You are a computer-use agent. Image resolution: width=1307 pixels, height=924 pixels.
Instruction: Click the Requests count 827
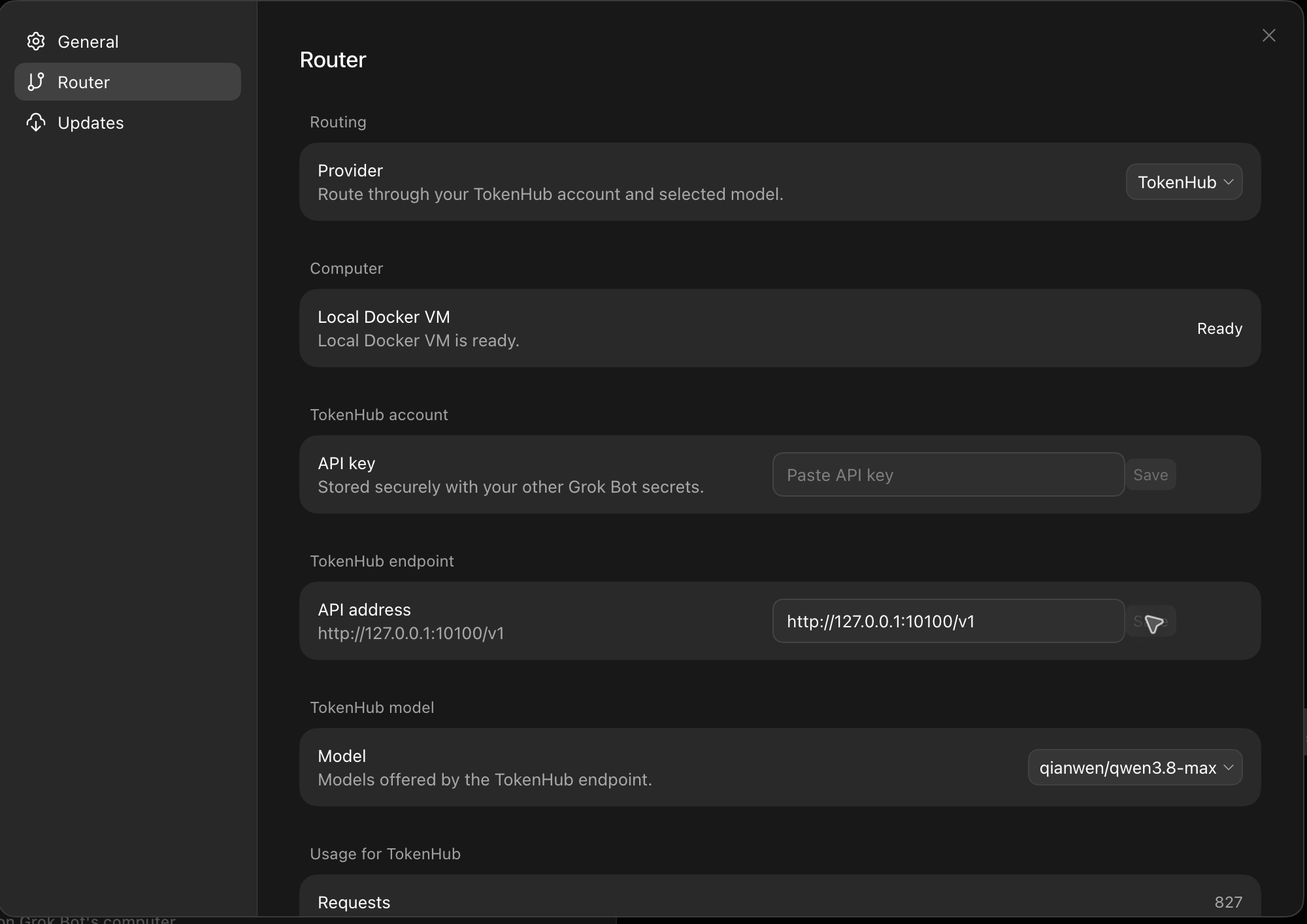pos(1229,902)
